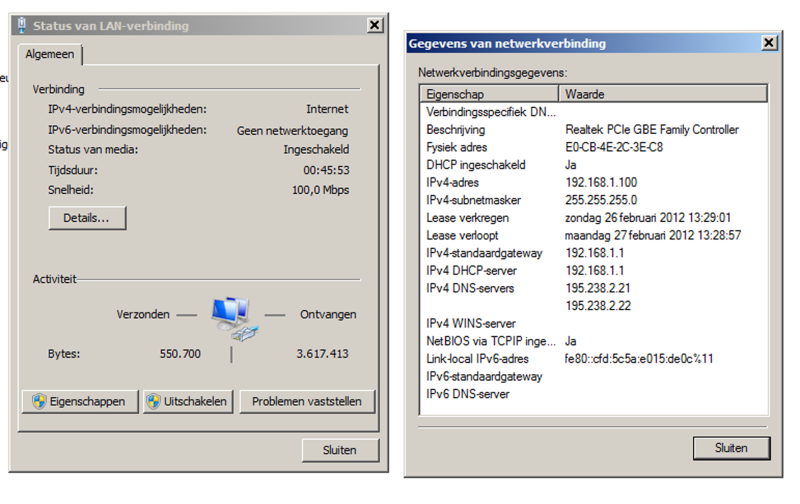The height and width of the screenshot is (504, 800).
Task: Select Link-local IPv6-adres row
Action: [x=594, y=359]
